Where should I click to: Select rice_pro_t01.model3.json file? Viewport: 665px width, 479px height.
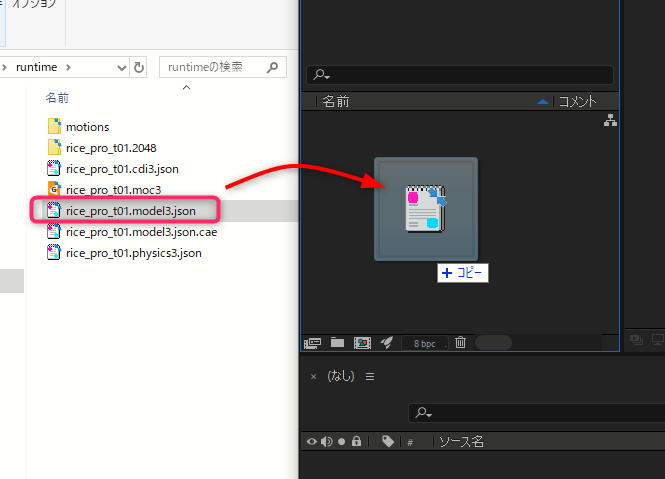[x=130, y=211]
